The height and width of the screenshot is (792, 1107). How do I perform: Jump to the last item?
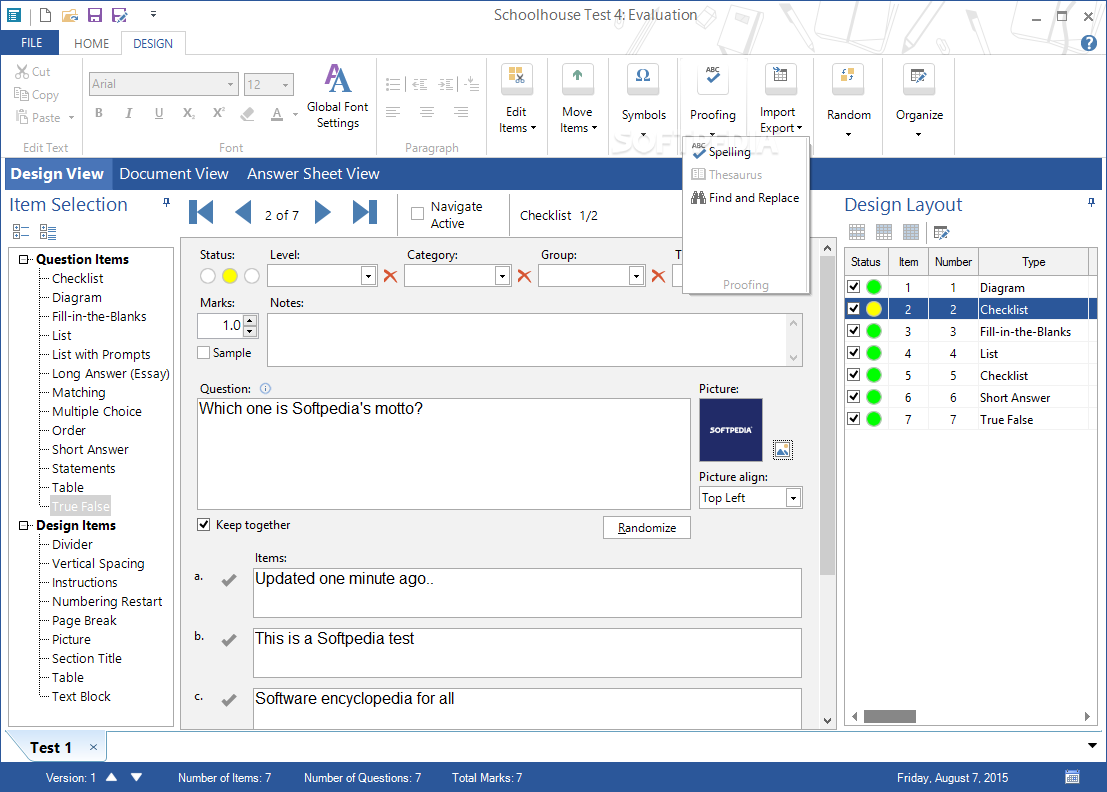coord(365,212)
